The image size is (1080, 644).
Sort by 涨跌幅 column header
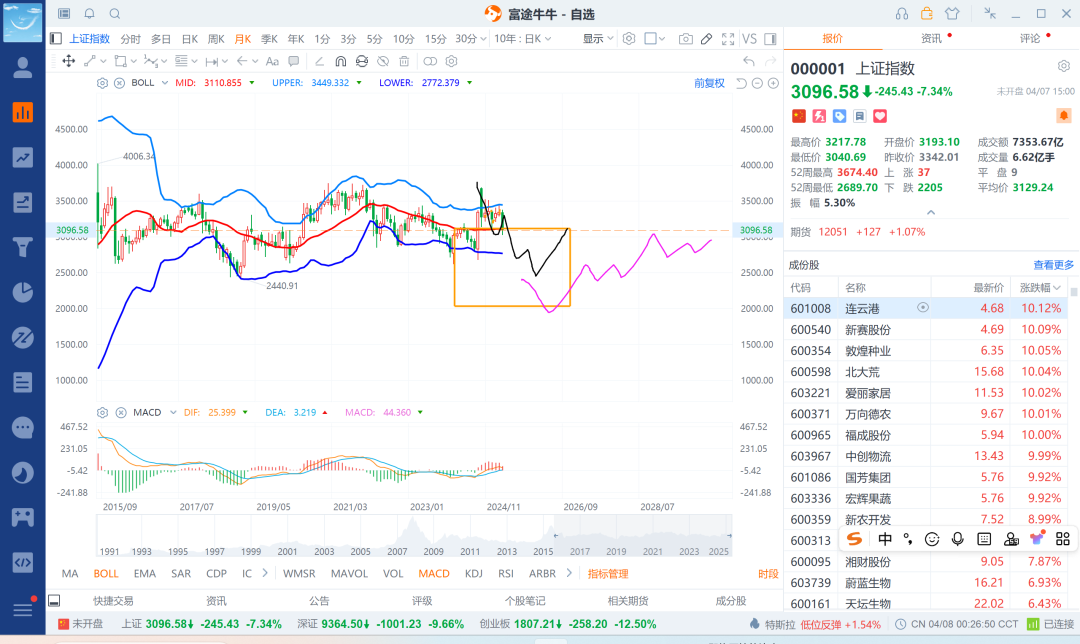[1040, 287]
